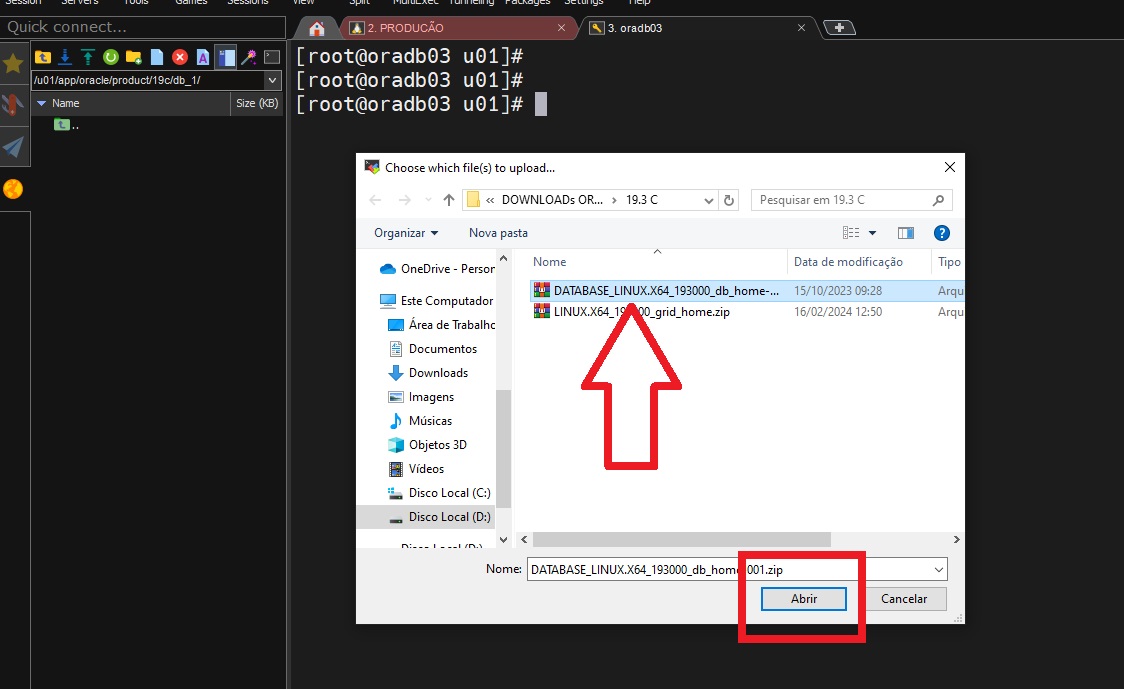Click the date 16/02/2024 12:50

[838, 312]
